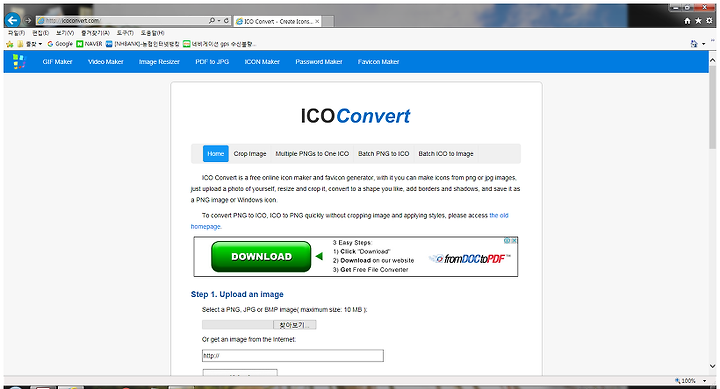Screen dimensions: 720x389
Task: Click the 100% zoom level indicator
Action: (685, 381)
